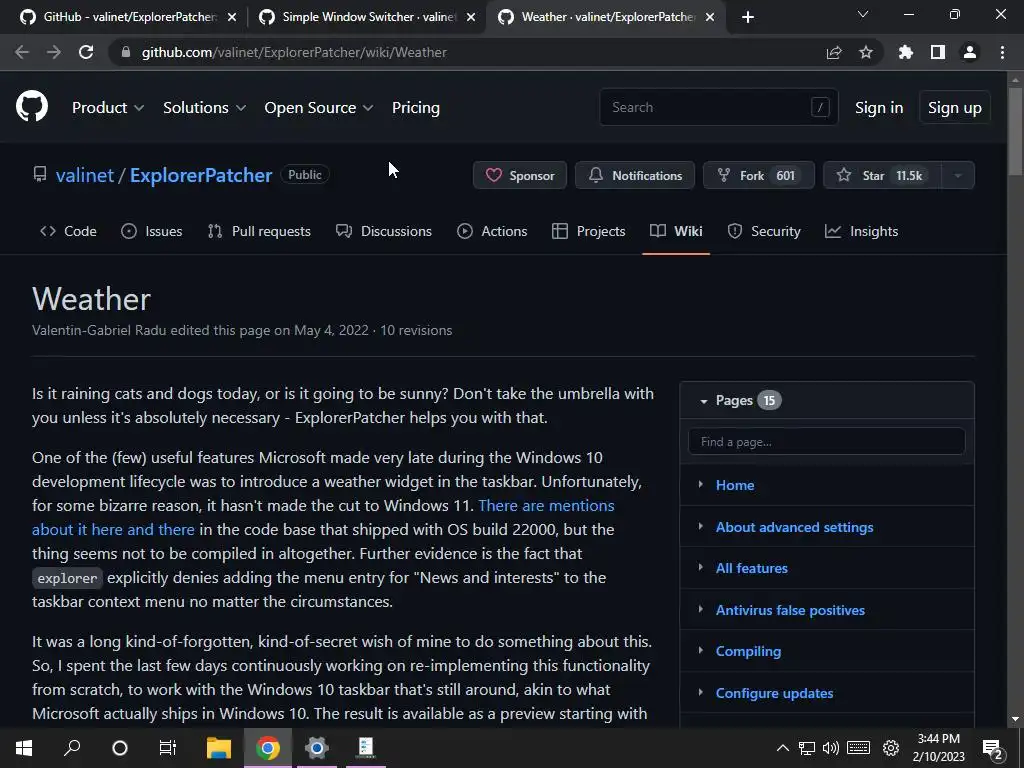
Task: Open the Pull requests tab
Action: click(x=259, y=231)
